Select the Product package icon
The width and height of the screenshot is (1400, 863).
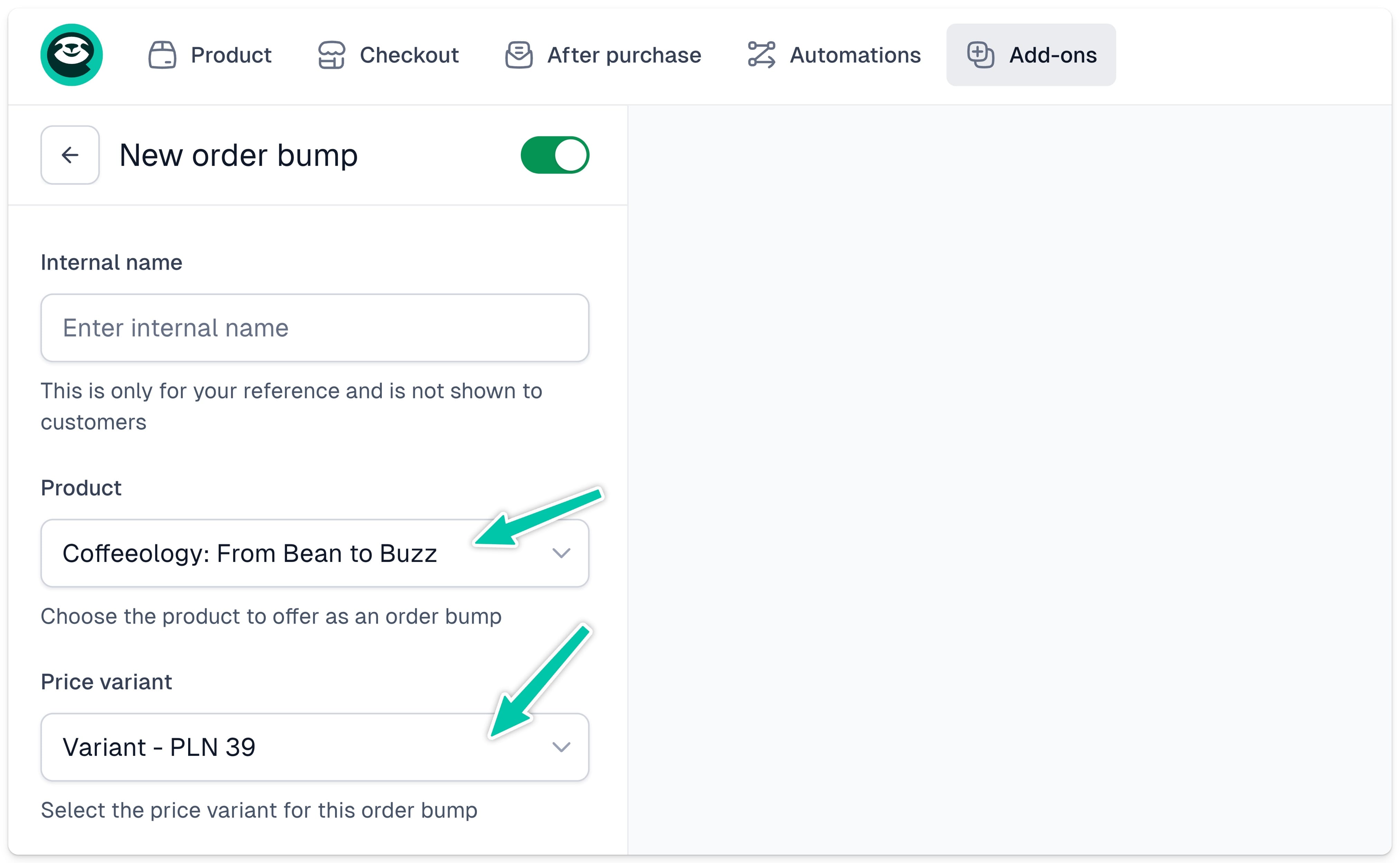pyautogui.click(x=162, y=55)
